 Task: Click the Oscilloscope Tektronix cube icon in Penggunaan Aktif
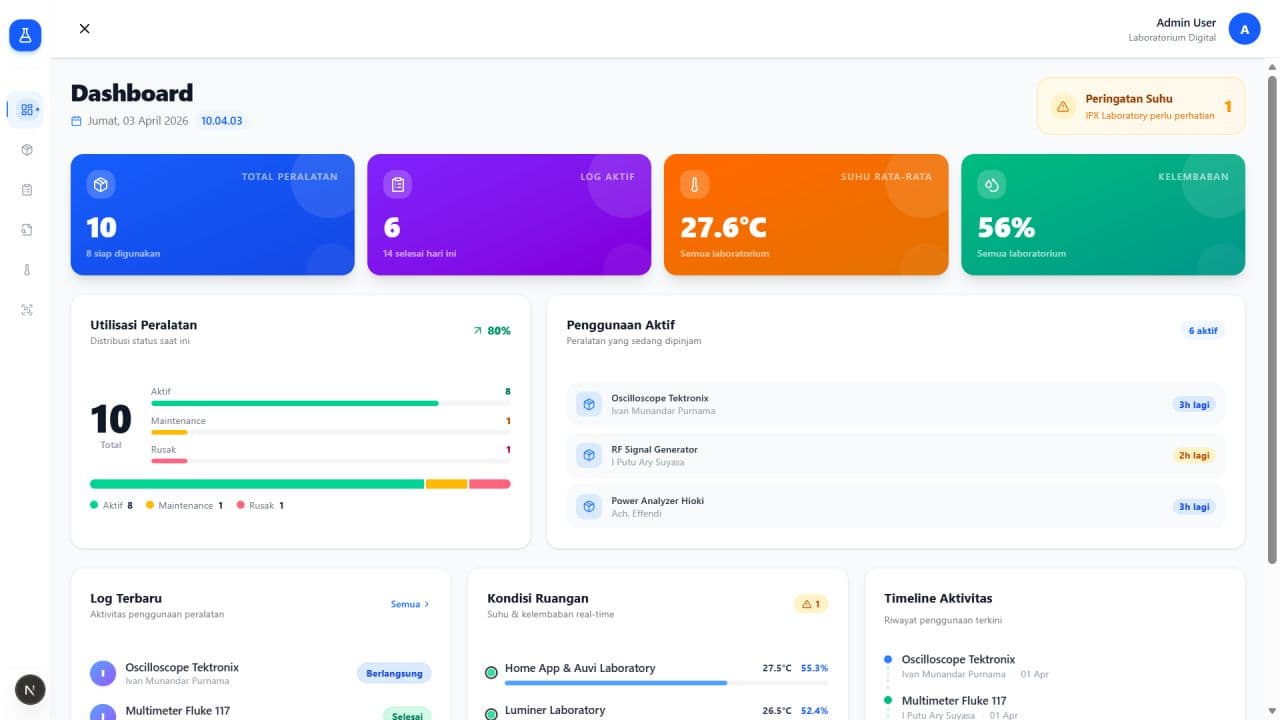(589, 404)
